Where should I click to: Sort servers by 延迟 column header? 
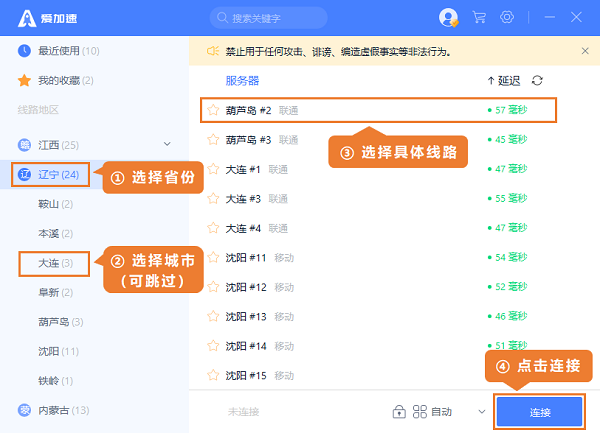505,80
